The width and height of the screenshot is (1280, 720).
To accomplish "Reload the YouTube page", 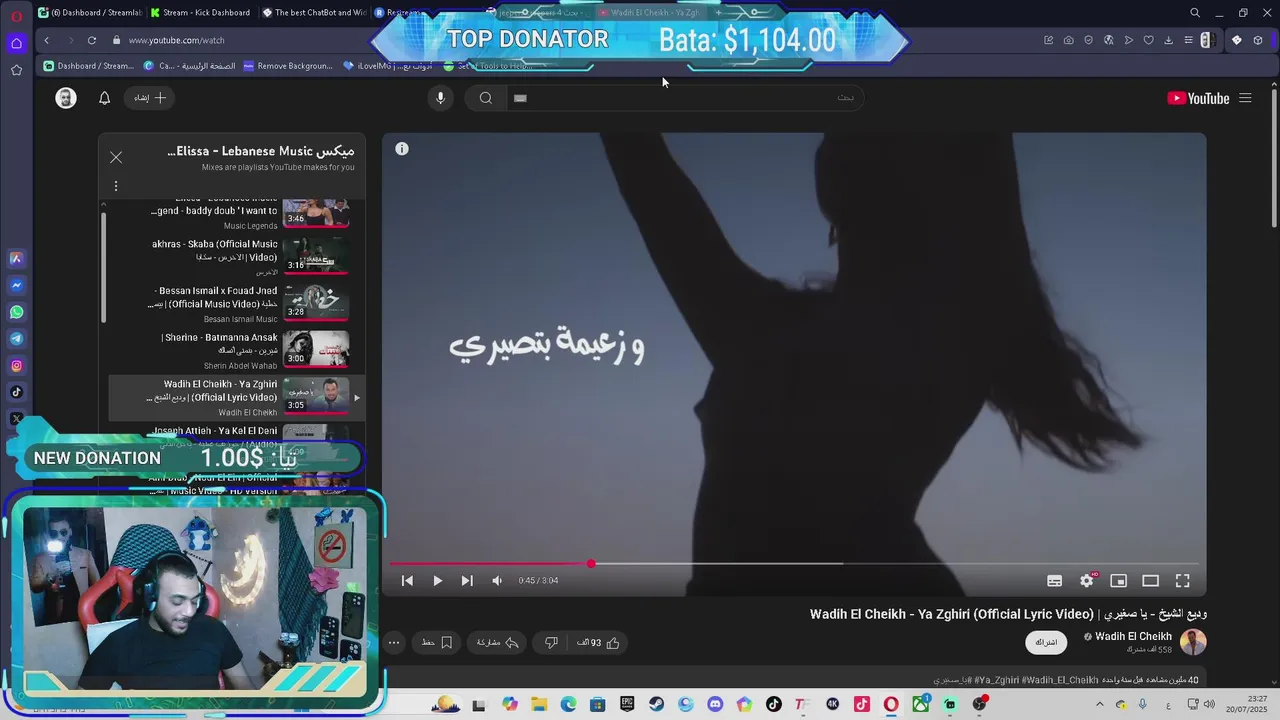I will [92, 40].
